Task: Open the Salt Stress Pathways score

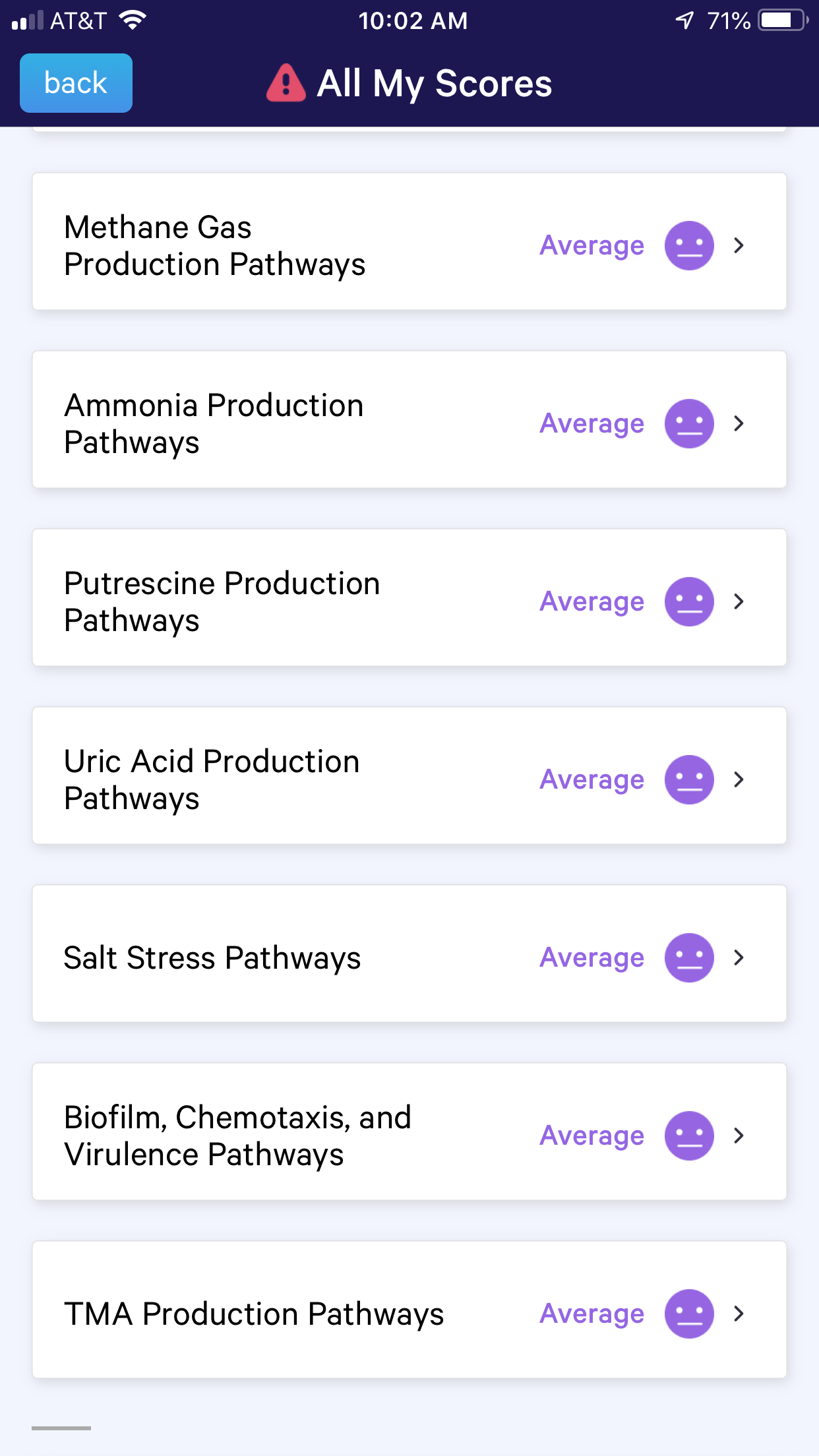Action: click(212, 957)
